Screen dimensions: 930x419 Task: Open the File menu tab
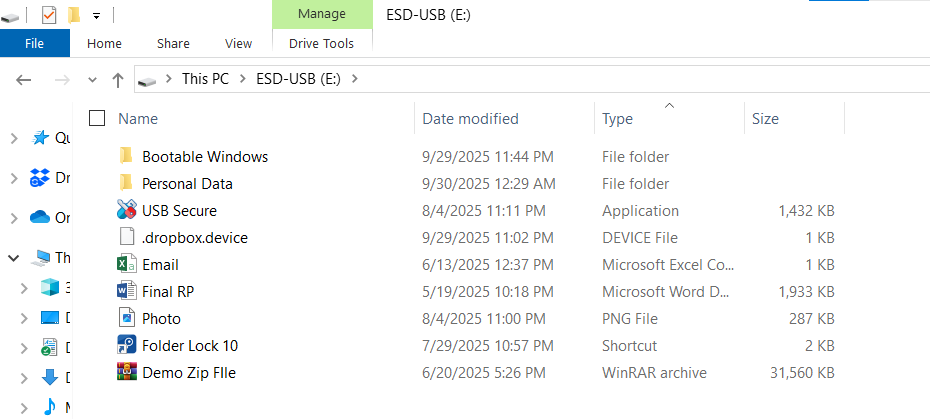click(x=35, y=43)
